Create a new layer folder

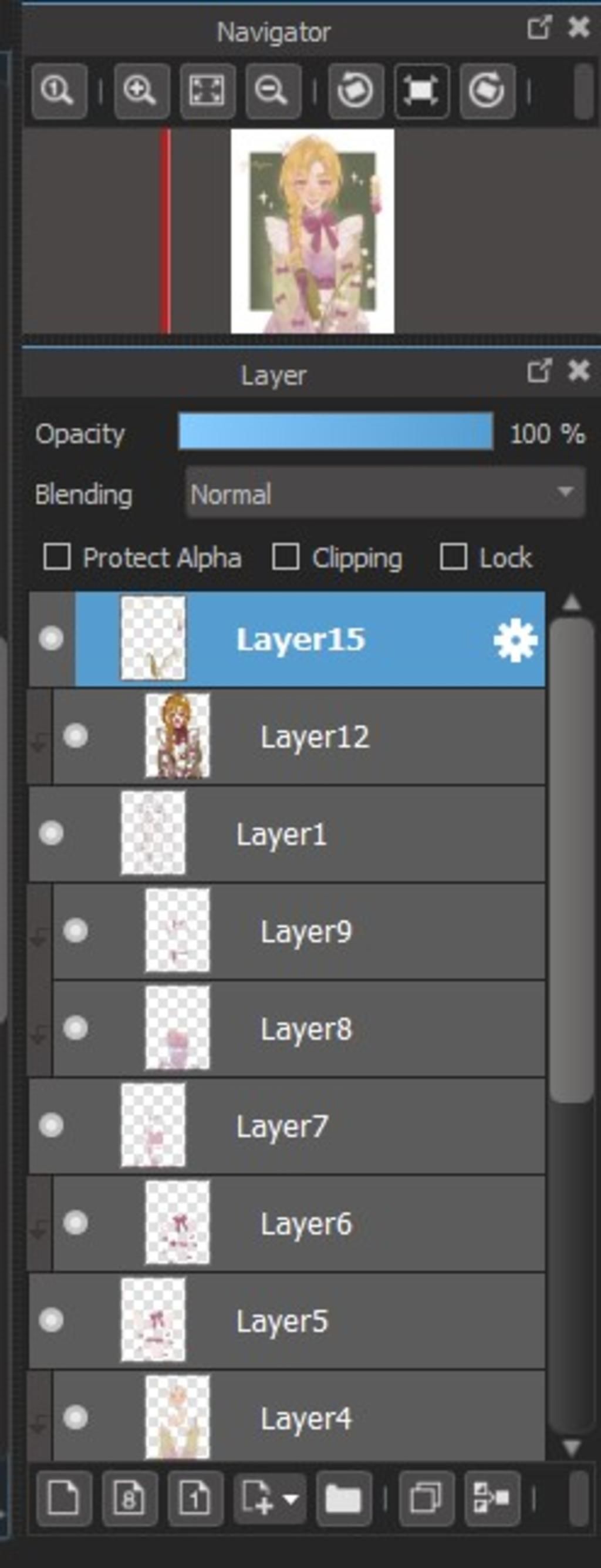344,1498
